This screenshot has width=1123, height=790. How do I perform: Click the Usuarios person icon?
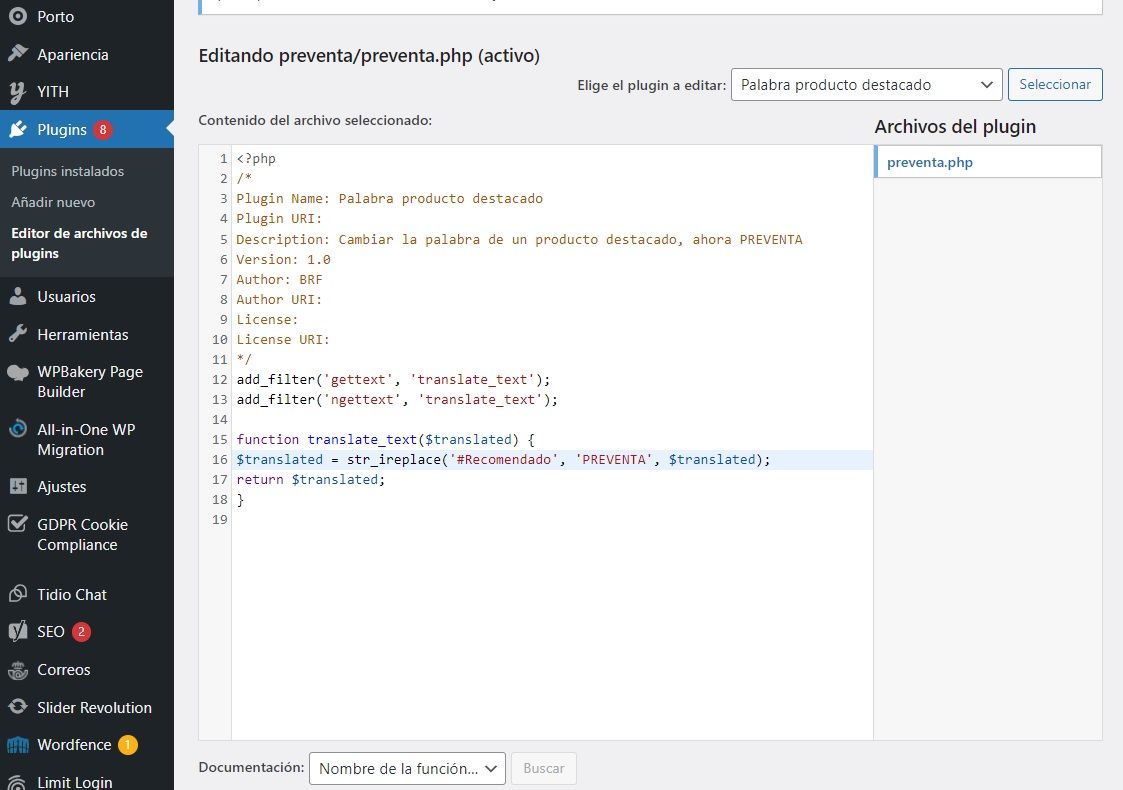coord(18,297)
